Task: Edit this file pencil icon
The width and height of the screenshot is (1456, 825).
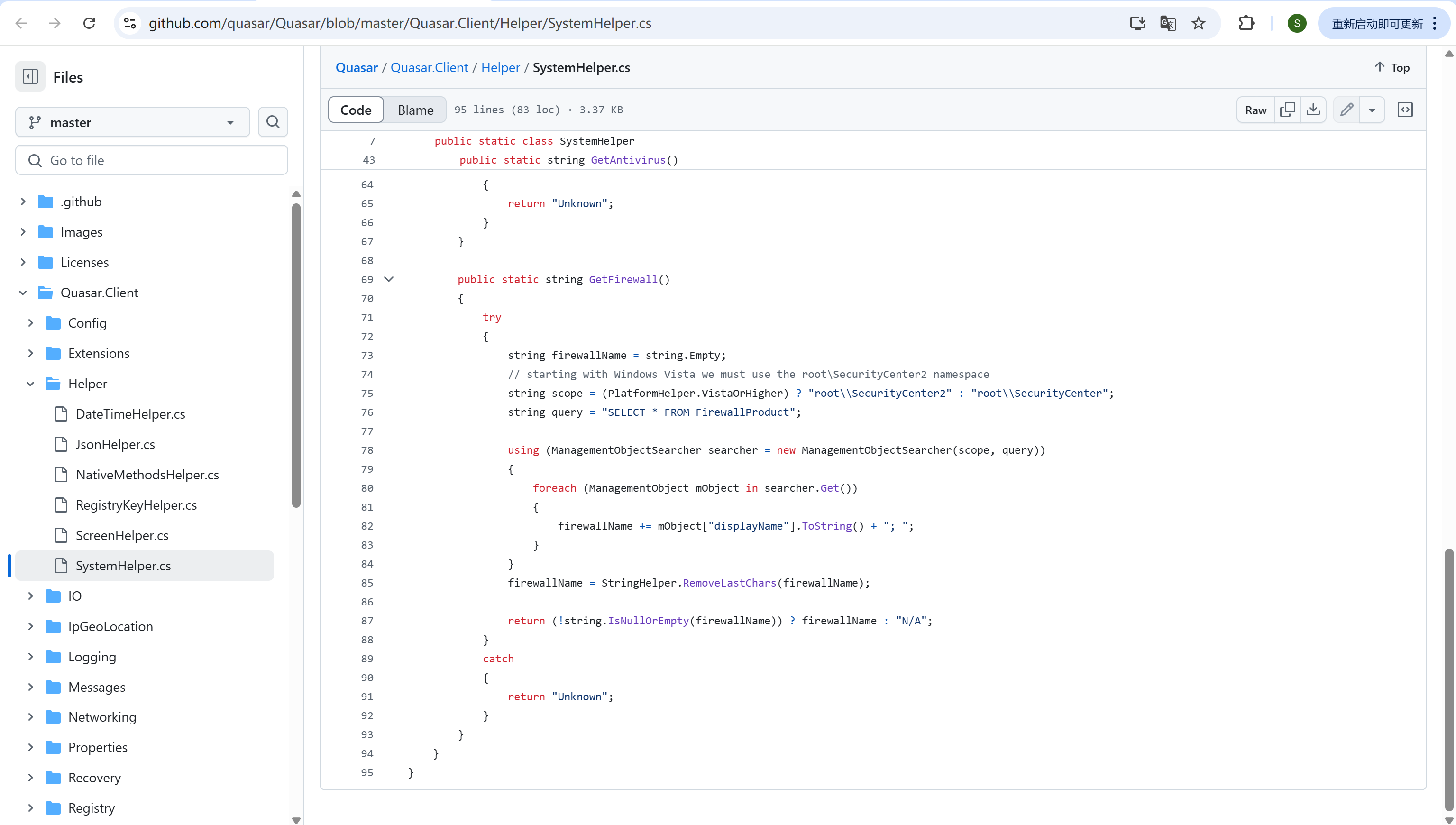Action: click(x=1346, y=110)
